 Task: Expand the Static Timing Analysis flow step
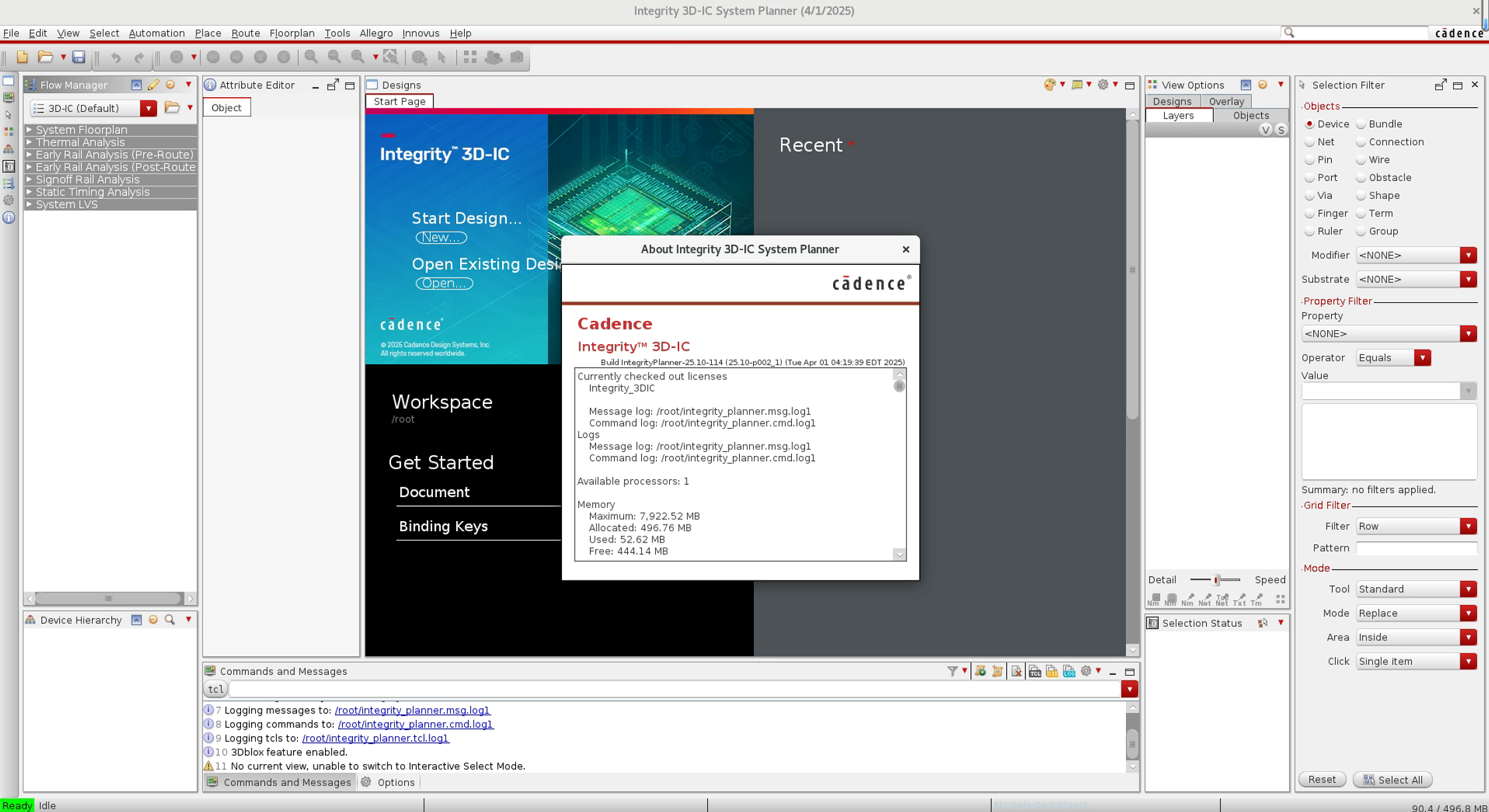pos(29,192)
